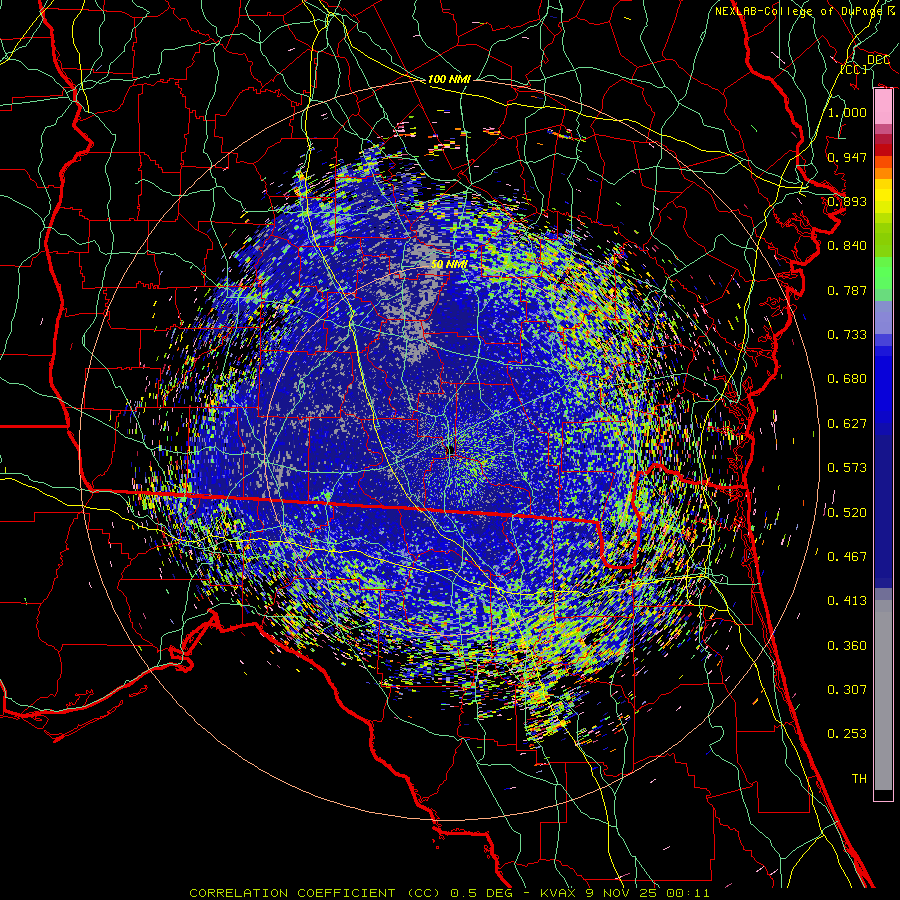Select the 0.520 legend value
Viewport: 900px width, 900px height.
(x=847, y=511)
